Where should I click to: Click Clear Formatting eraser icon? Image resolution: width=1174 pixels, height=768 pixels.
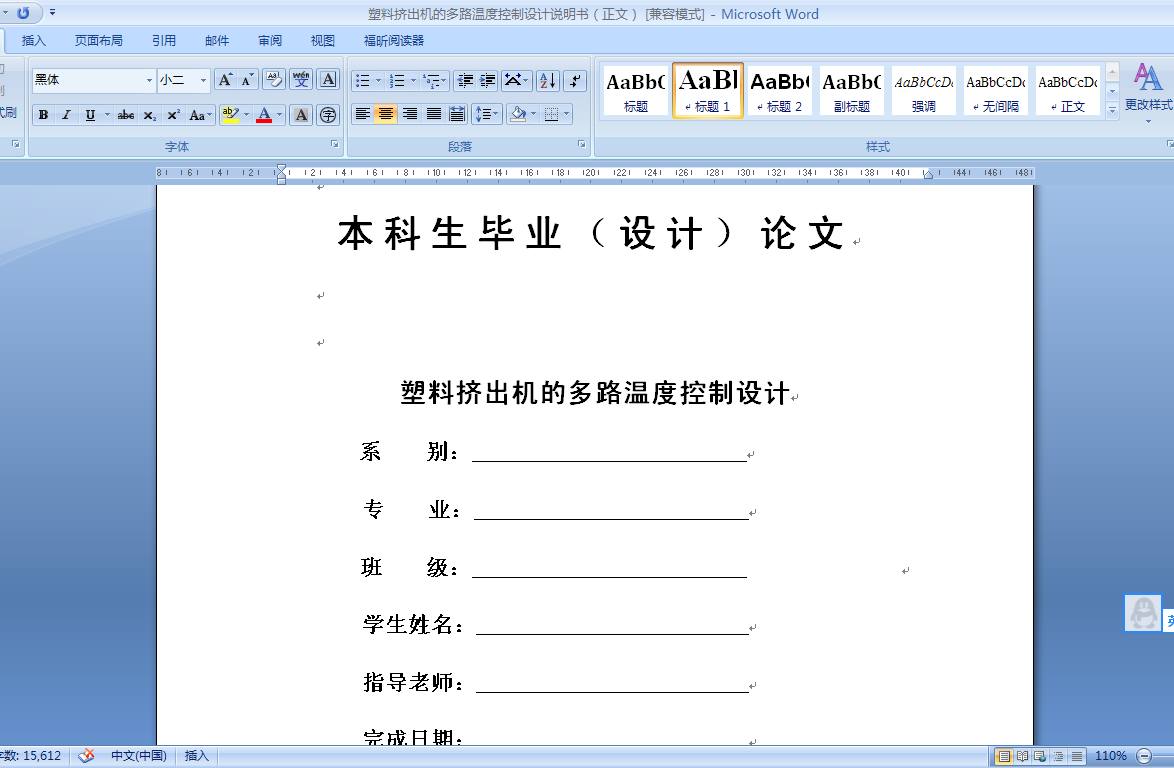(274, 79)
